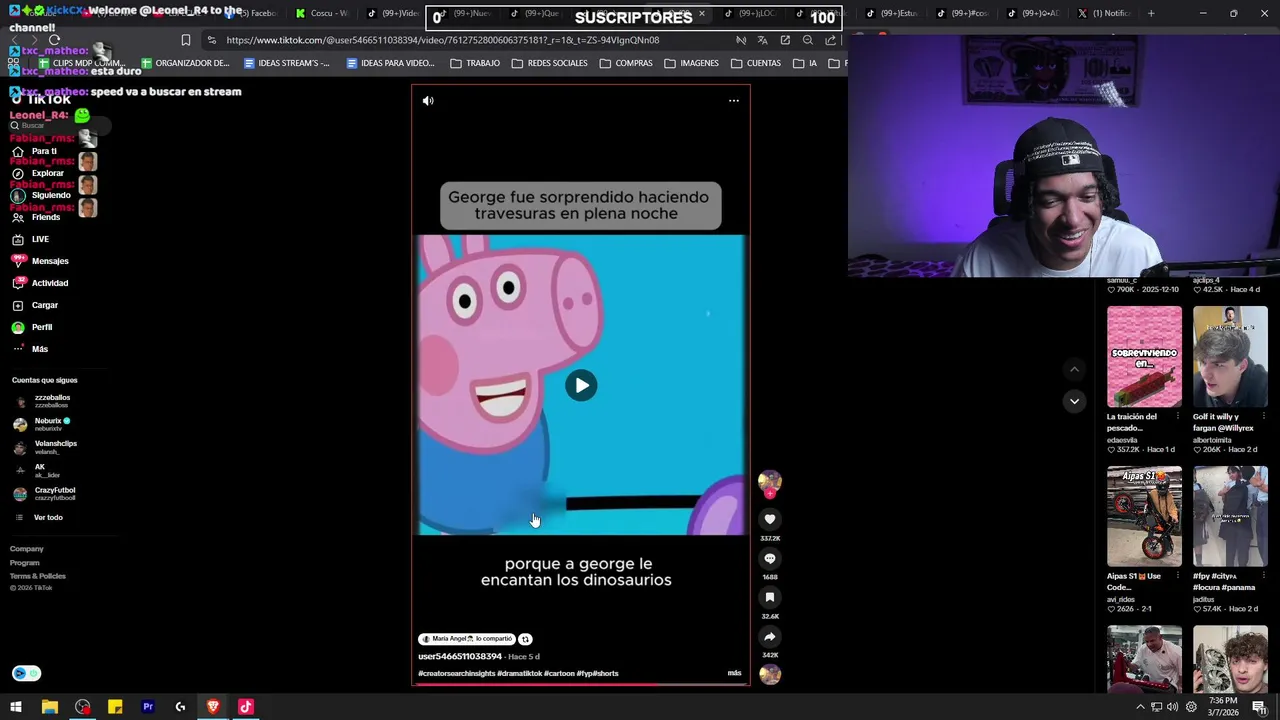This screenshot has height=720, width=1280.
Task: Share the video using the arrow icon
Action: (x=770, y=636)
